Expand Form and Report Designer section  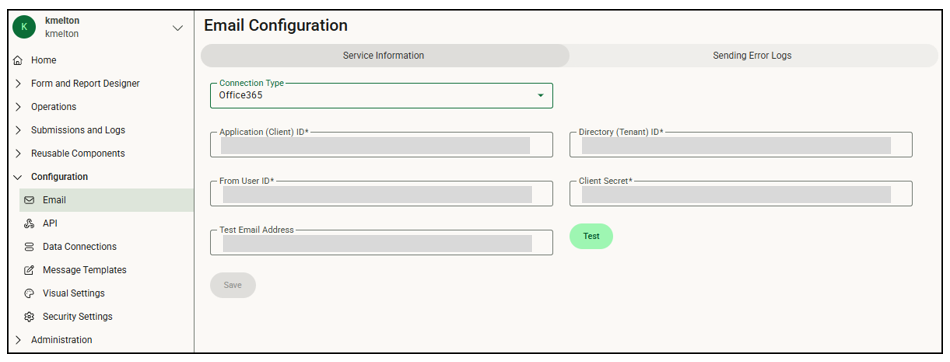pos(18,84)
